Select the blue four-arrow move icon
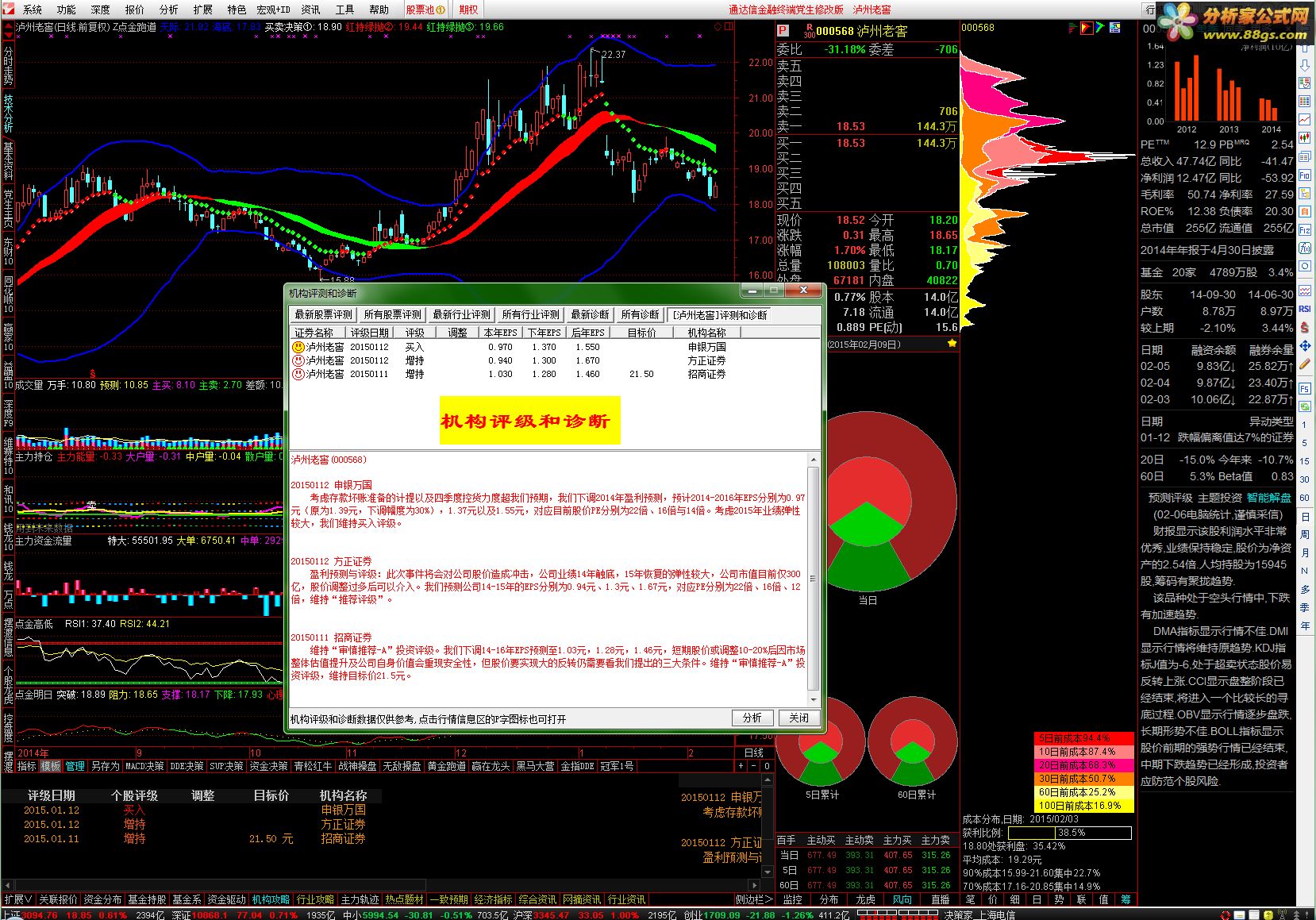 (x=1305, y=346)
